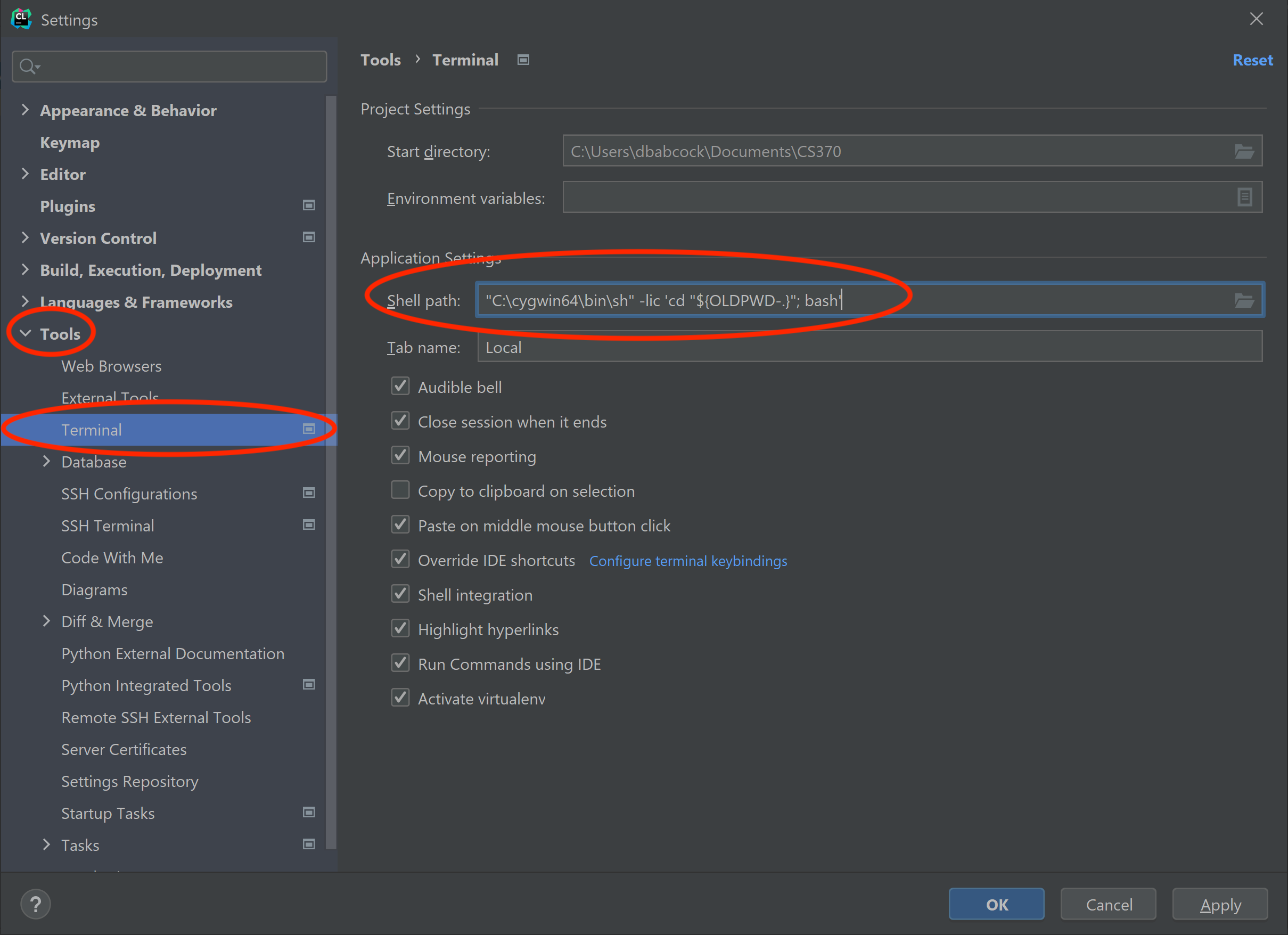The height and width of the screenshot is (935, 1288).
Task: Expand Build, Execution, Deployment section
Action: click(x=25, y=269)
